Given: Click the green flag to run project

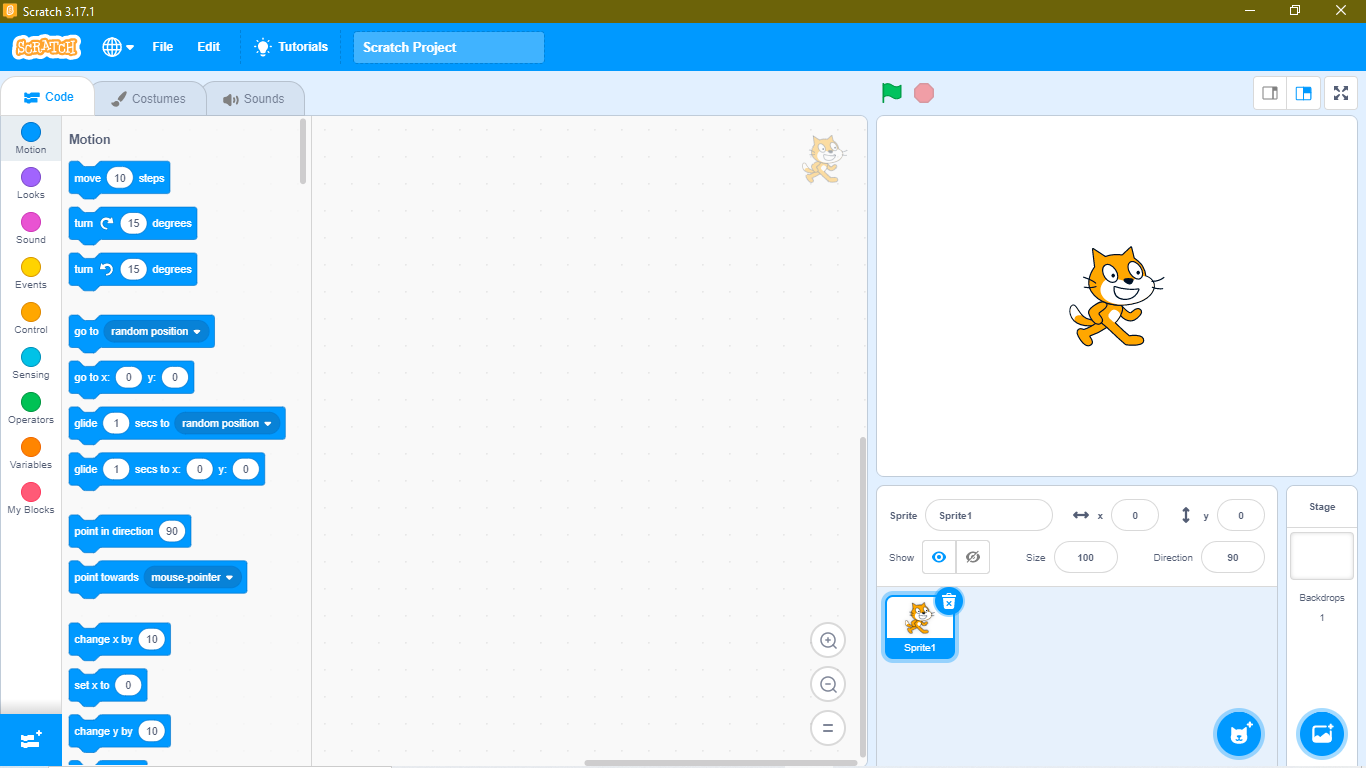Looking at the screenshot, I should click(891, 93).
